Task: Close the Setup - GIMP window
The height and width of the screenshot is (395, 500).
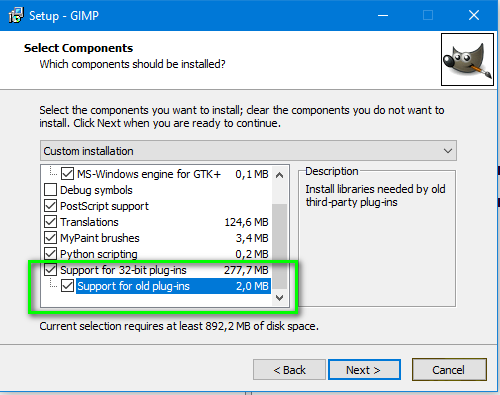Action: [474, 15]
